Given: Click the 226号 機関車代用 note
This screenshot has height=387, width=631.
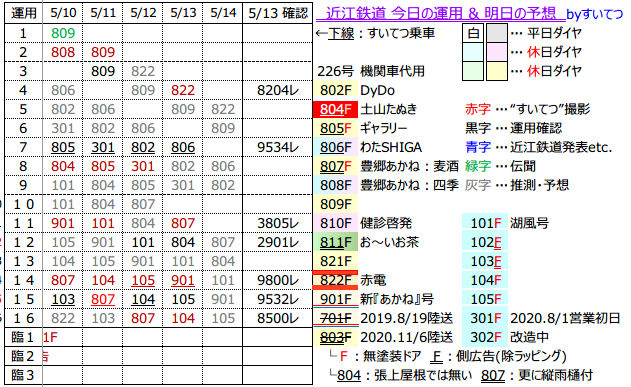Looking at the screenshot, I should [371, 71].
